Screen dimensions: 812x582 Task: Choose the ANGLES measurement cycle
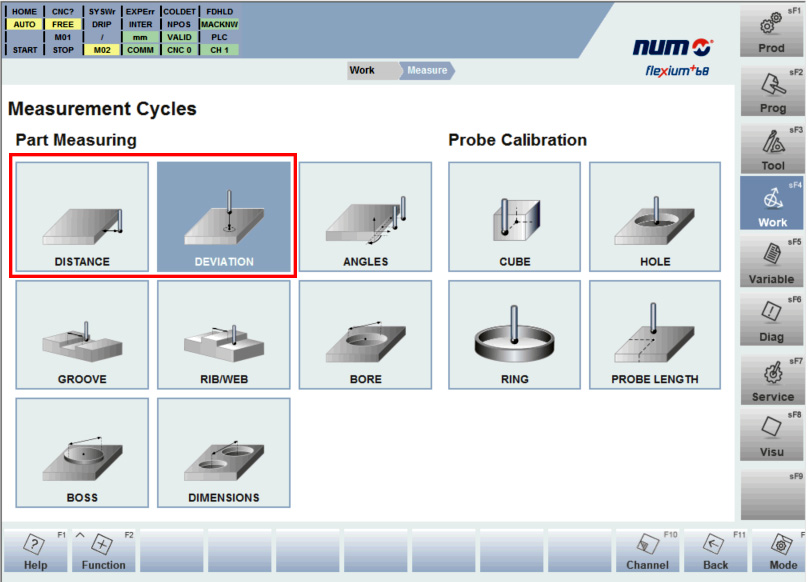tap(365, 217)
